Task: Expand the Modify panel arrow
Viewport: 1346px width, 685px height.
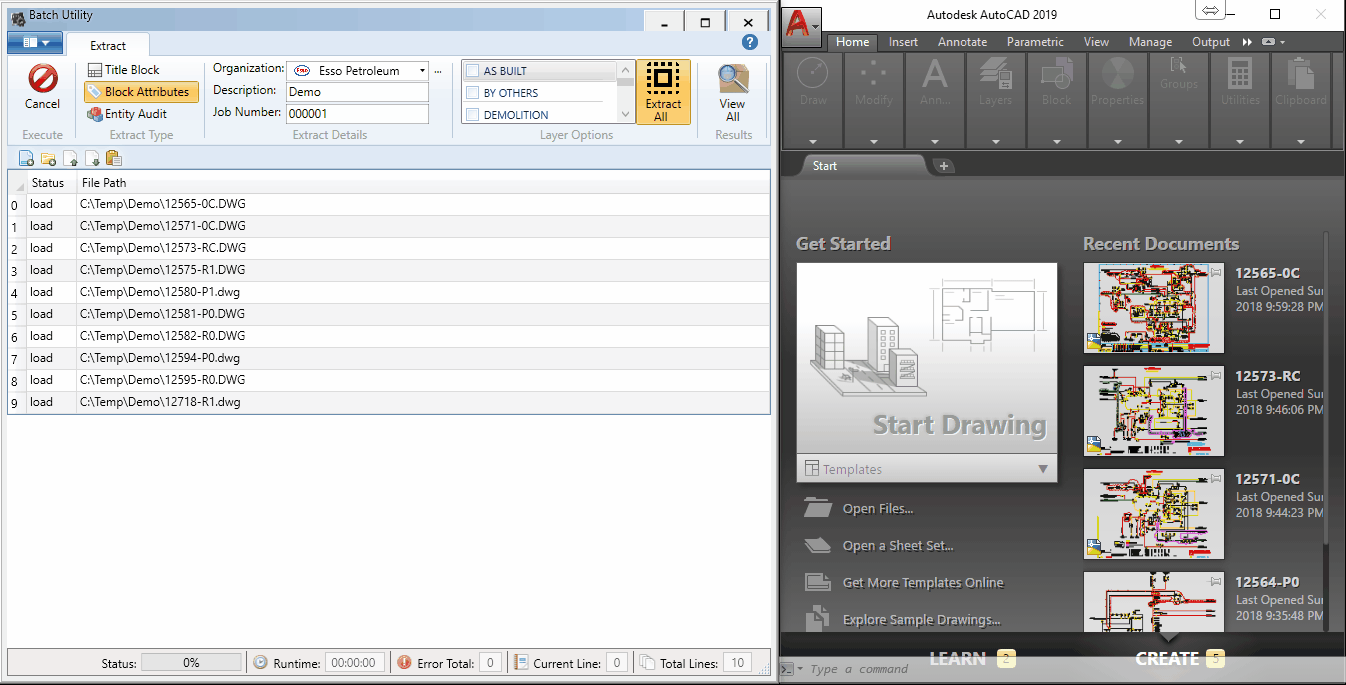Action: click(874, 142)
